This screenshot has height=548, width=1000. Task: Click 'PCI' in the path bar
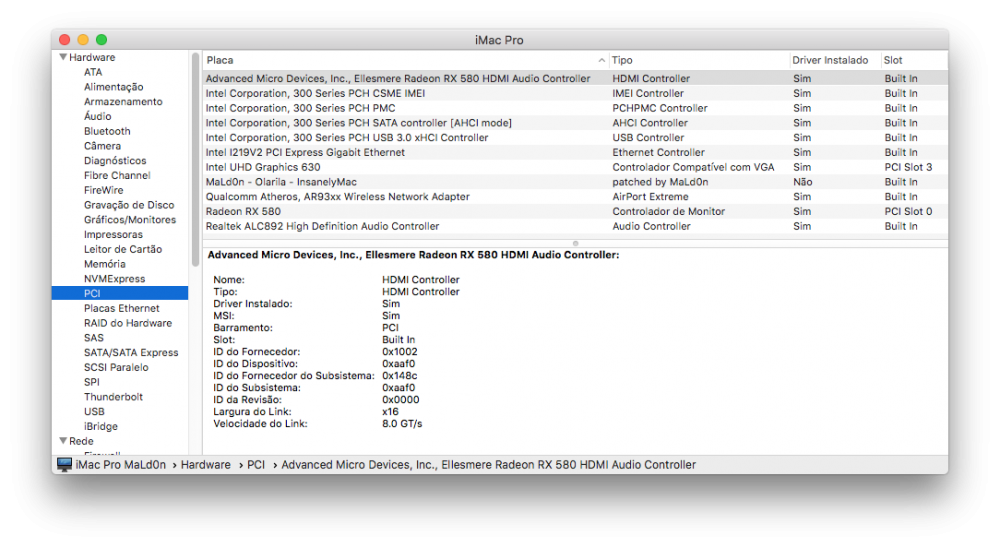256,464
